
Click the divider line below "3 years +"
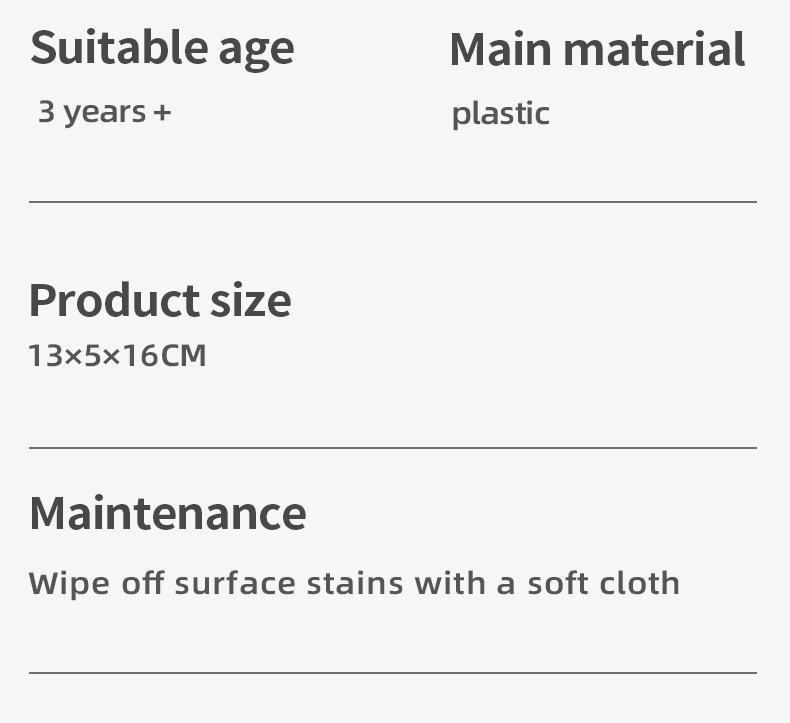coord(392,202)
